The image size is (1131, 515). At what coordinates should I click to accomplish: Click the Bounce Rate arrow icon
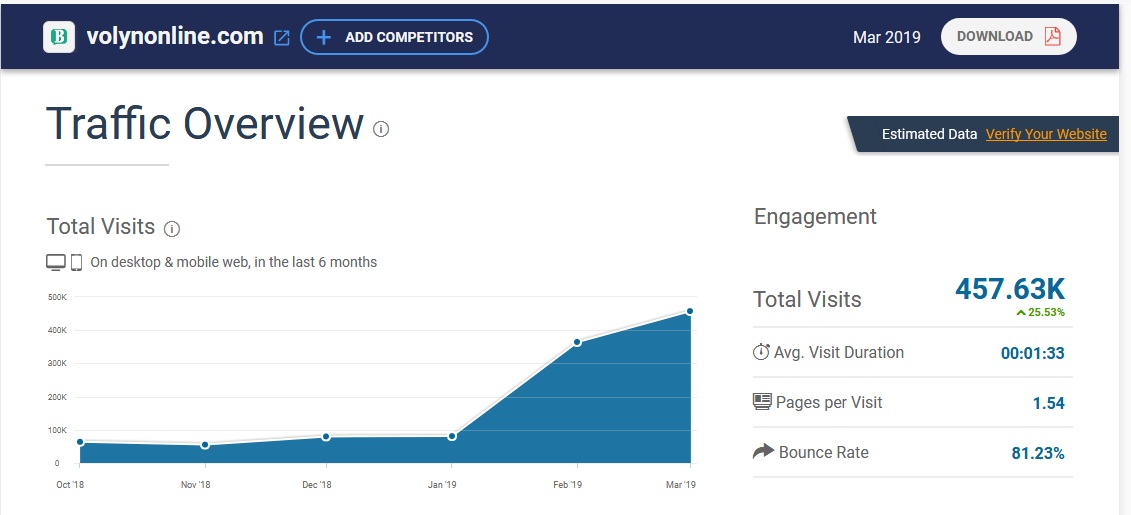click(763, 452)
